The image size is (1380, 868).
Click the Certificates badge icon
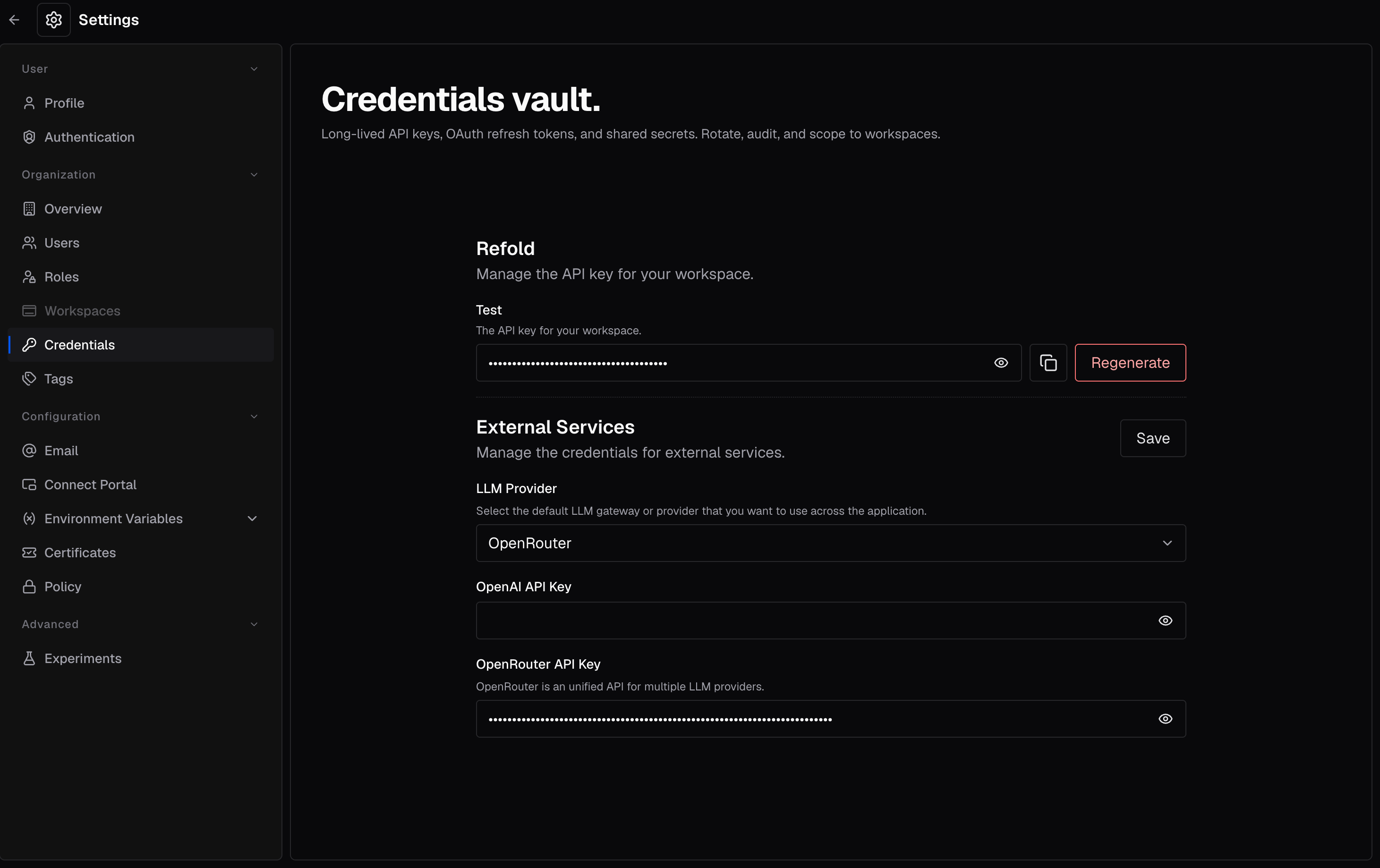click(x=29, y=553)
